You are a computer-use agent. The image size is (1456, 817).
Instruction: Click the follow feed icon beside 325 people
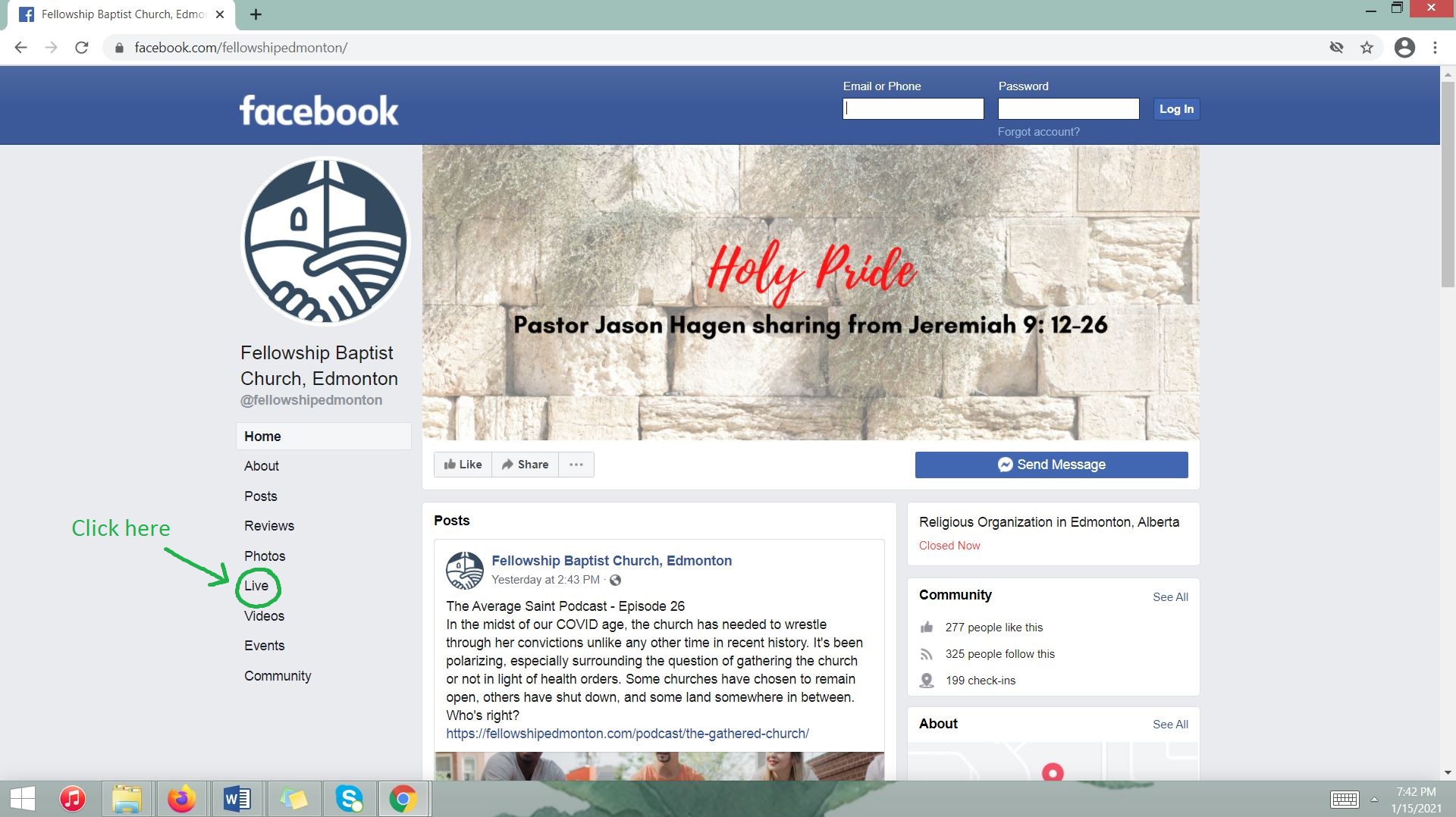coord(927,654)
